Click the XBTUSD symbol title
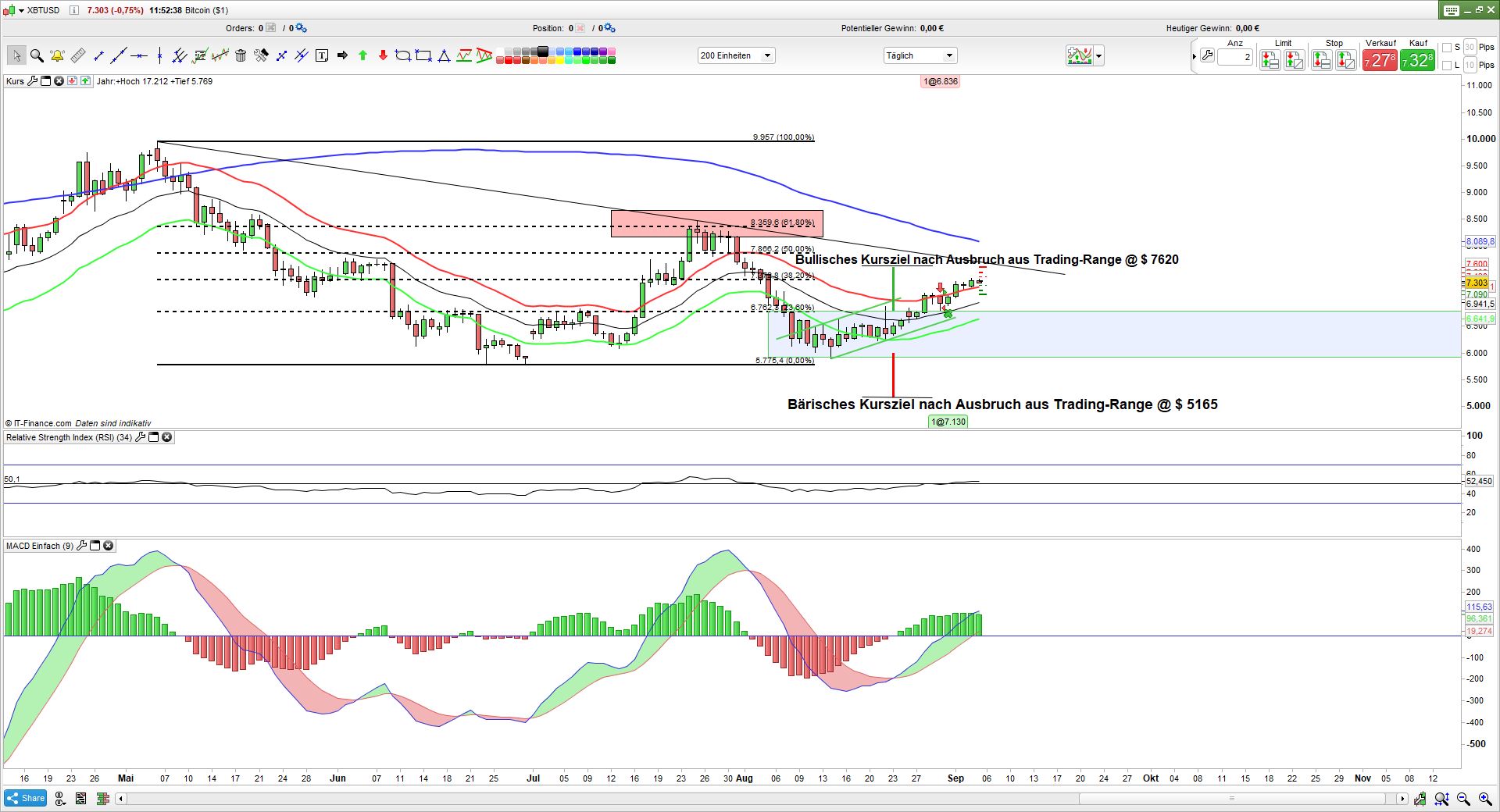The height and width of the screenshot is (812, 1500). point(43,10)
